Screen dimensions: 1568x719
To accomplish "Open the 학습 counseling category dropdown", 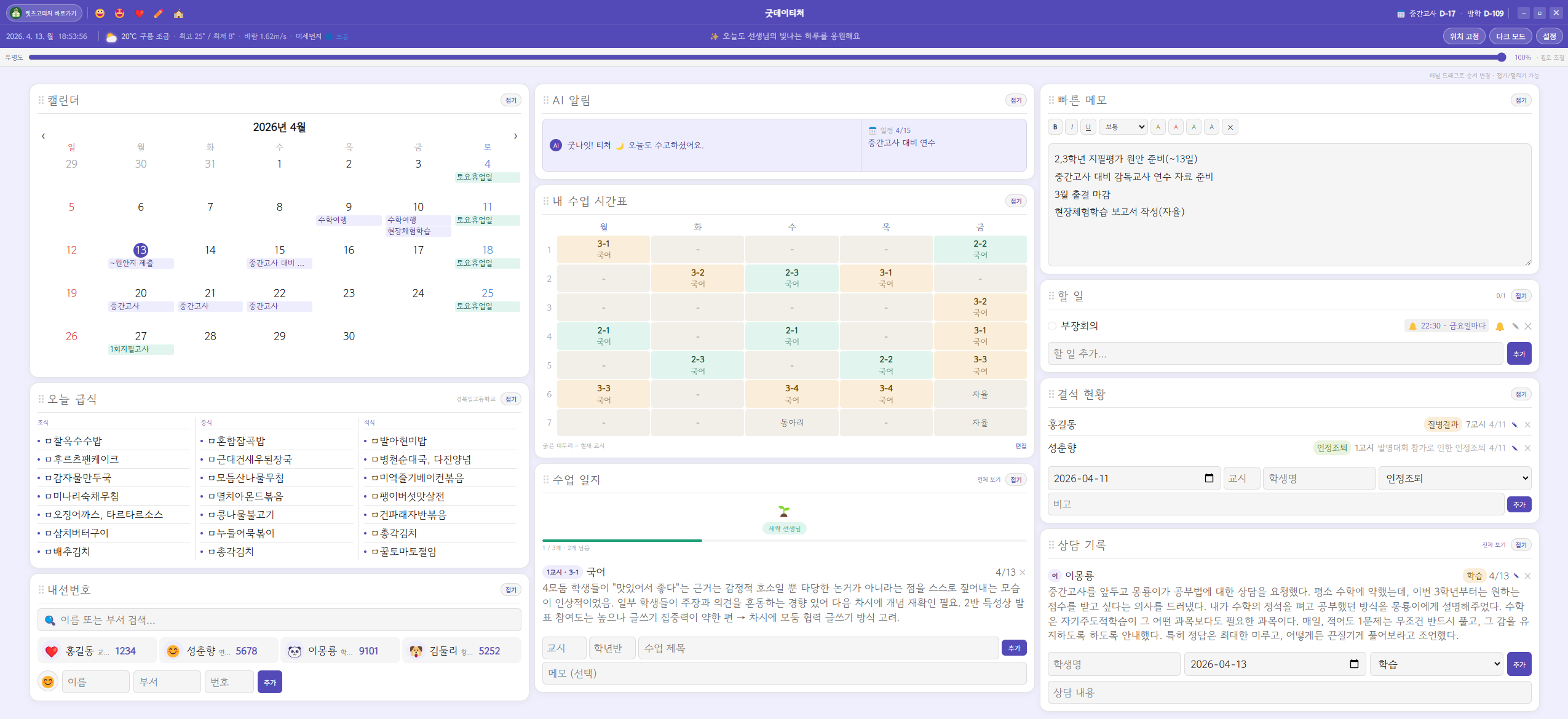I will coord(1436,664).
